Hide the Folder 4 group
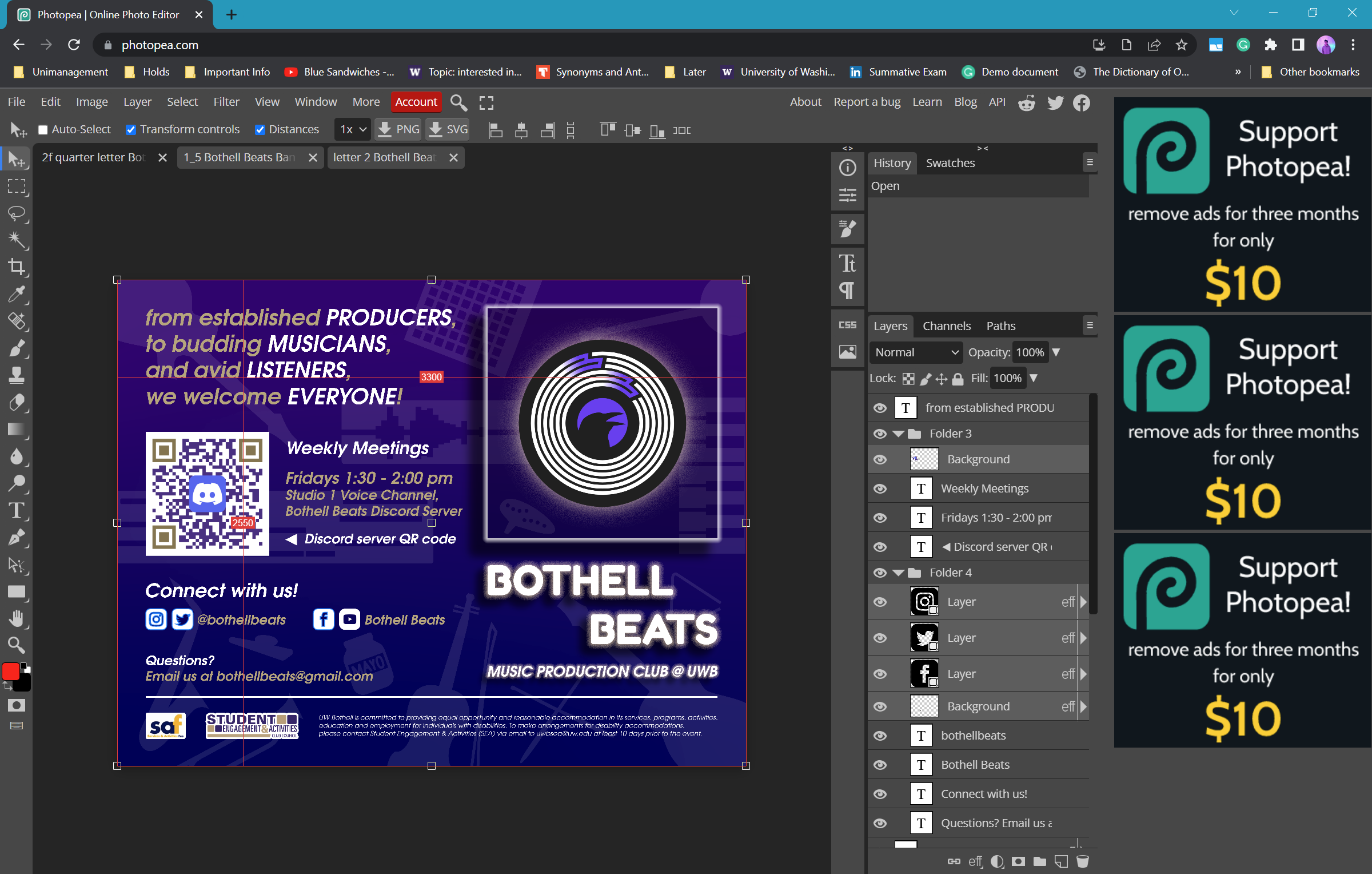Image resolution: width=1372 pixels, height=874 pixels. 880,573
